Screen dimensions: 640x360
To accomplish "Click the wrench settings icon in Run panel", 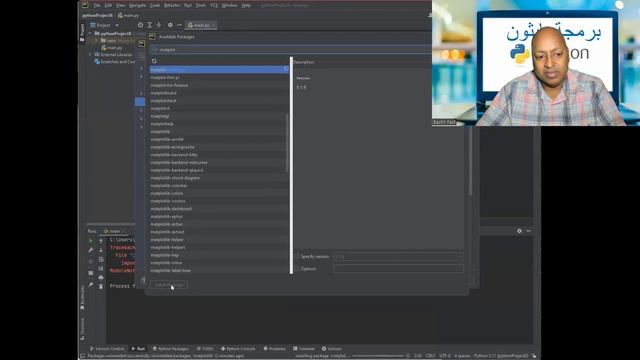I will click(91, 250).
